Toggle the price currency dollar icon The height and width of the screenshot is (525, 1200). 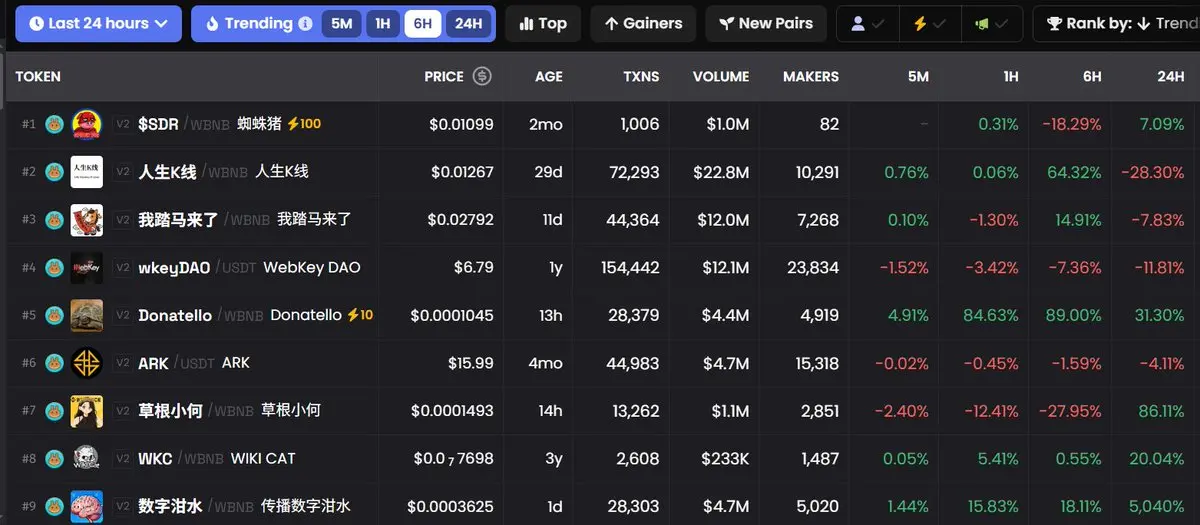482,76
